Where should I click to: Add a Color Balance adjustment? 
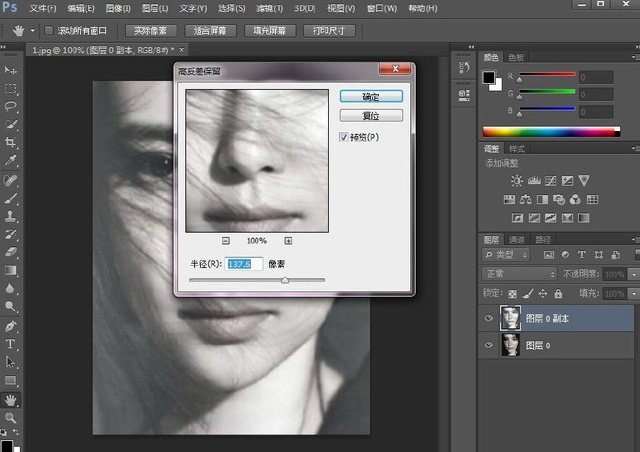pos(526,199)
